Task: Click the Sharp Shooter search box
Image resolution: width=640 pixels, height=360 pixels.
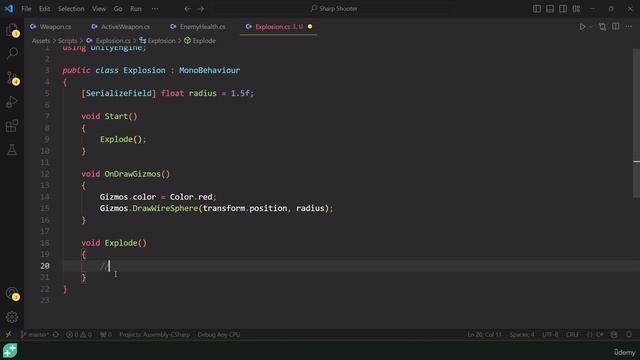Action: pos(334,9)
